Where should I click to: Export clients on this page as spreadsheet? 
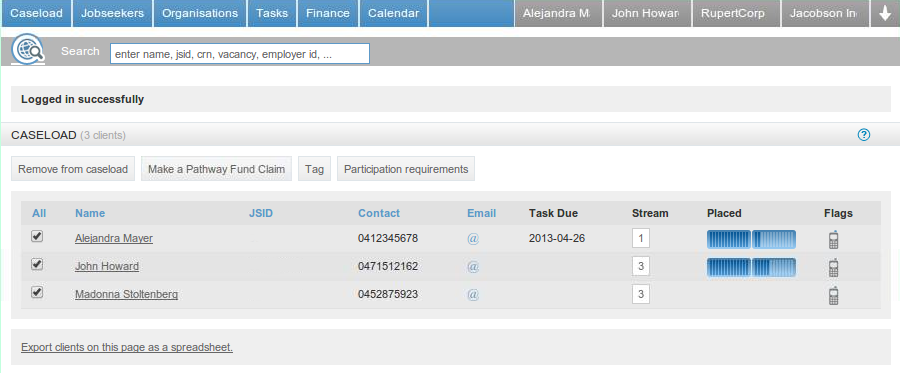[x=127, y=347]
